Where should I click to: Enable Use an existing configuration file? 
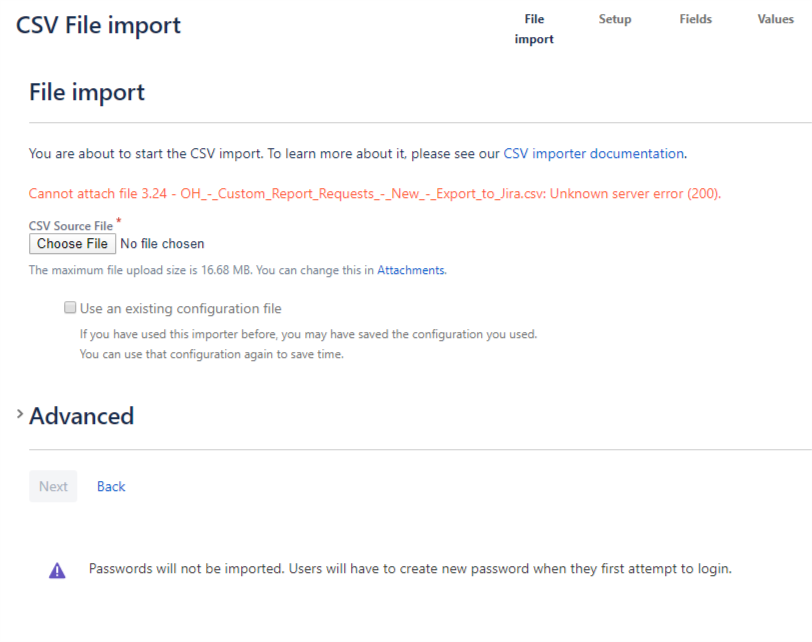(70, 308)
